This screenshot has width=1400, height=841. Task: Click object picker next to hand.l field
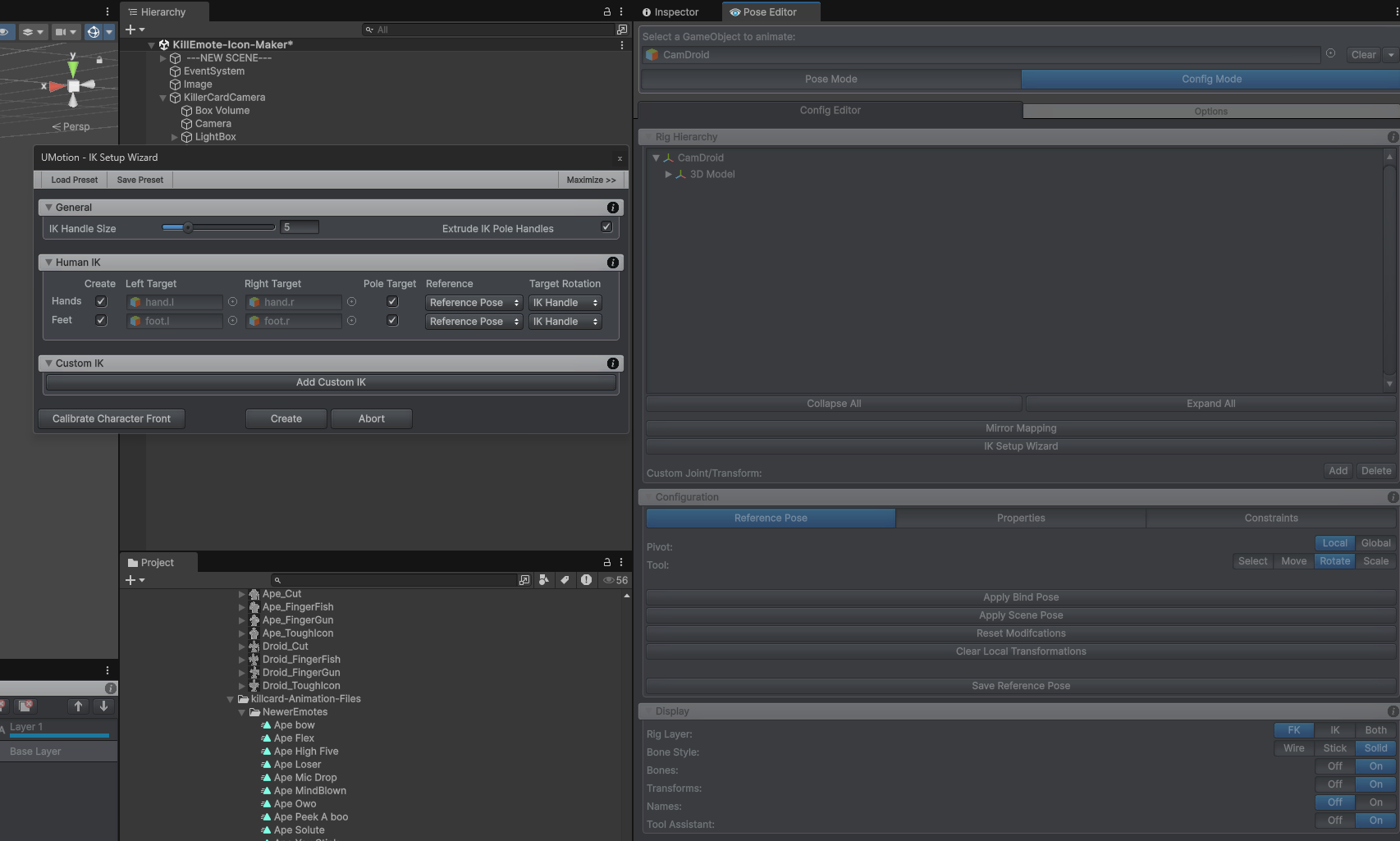point(232,302)
